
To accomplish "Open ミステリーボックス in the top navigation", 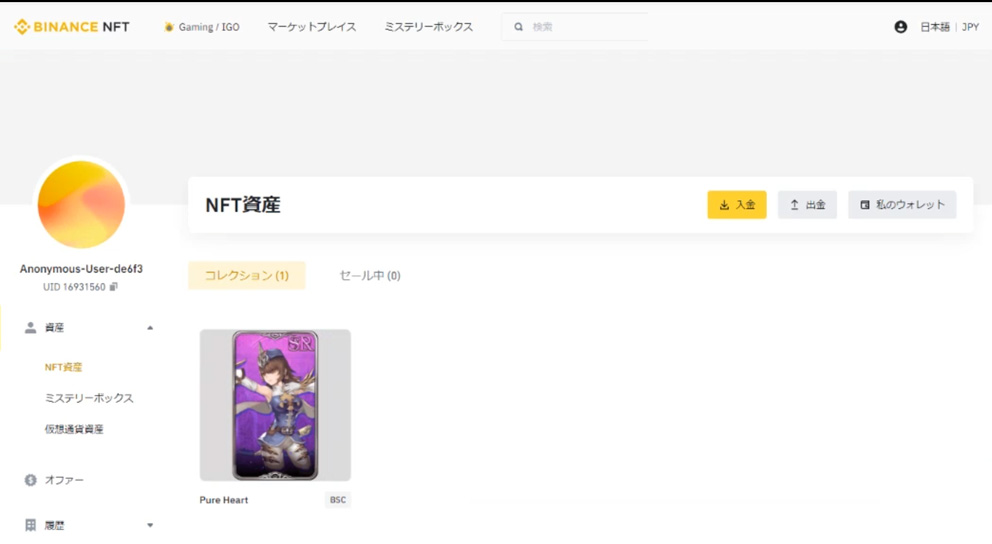I will tap(428, 27).
